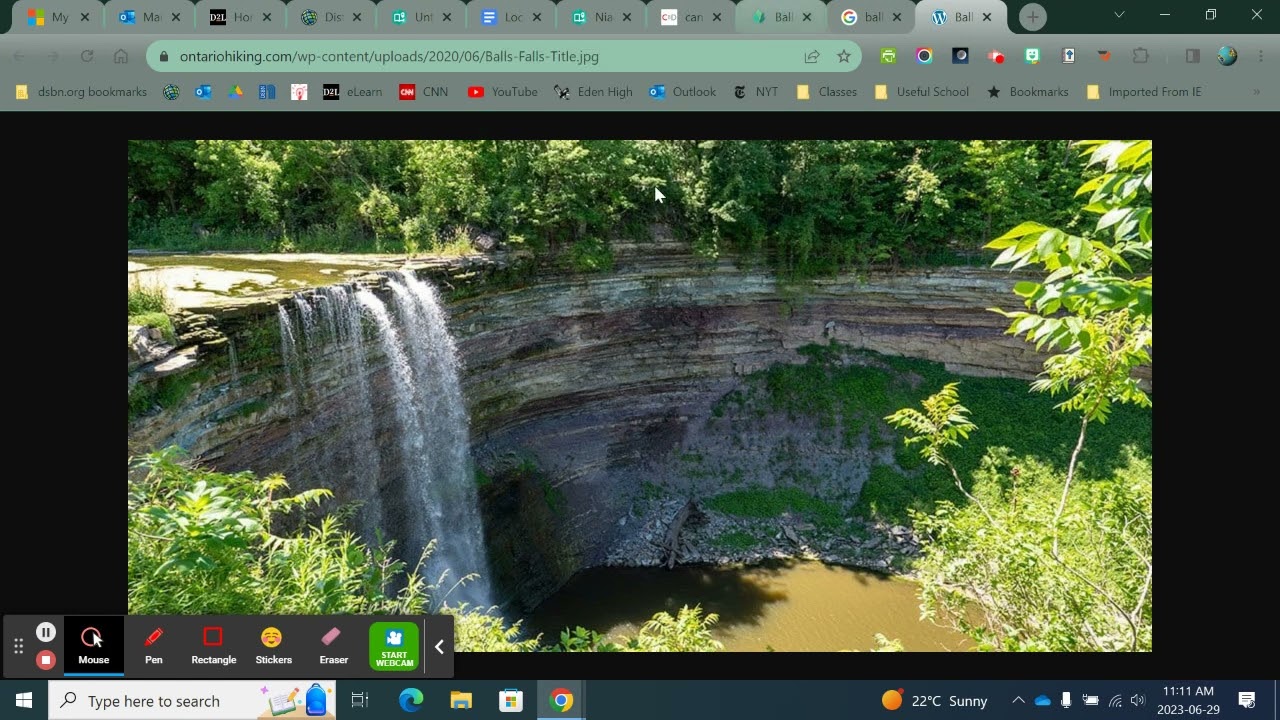Open the Imported From IE folder

1144,92
